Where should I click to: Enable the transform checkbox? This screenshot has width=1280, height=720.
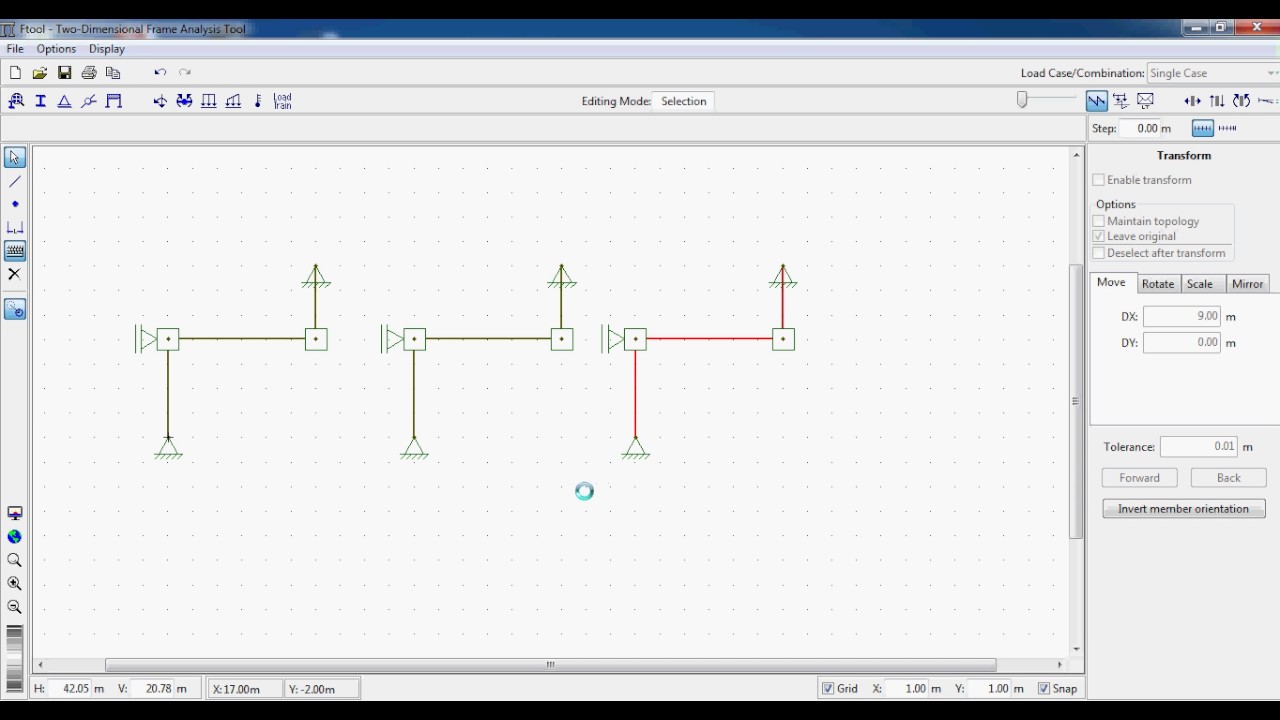(1099, 180)
